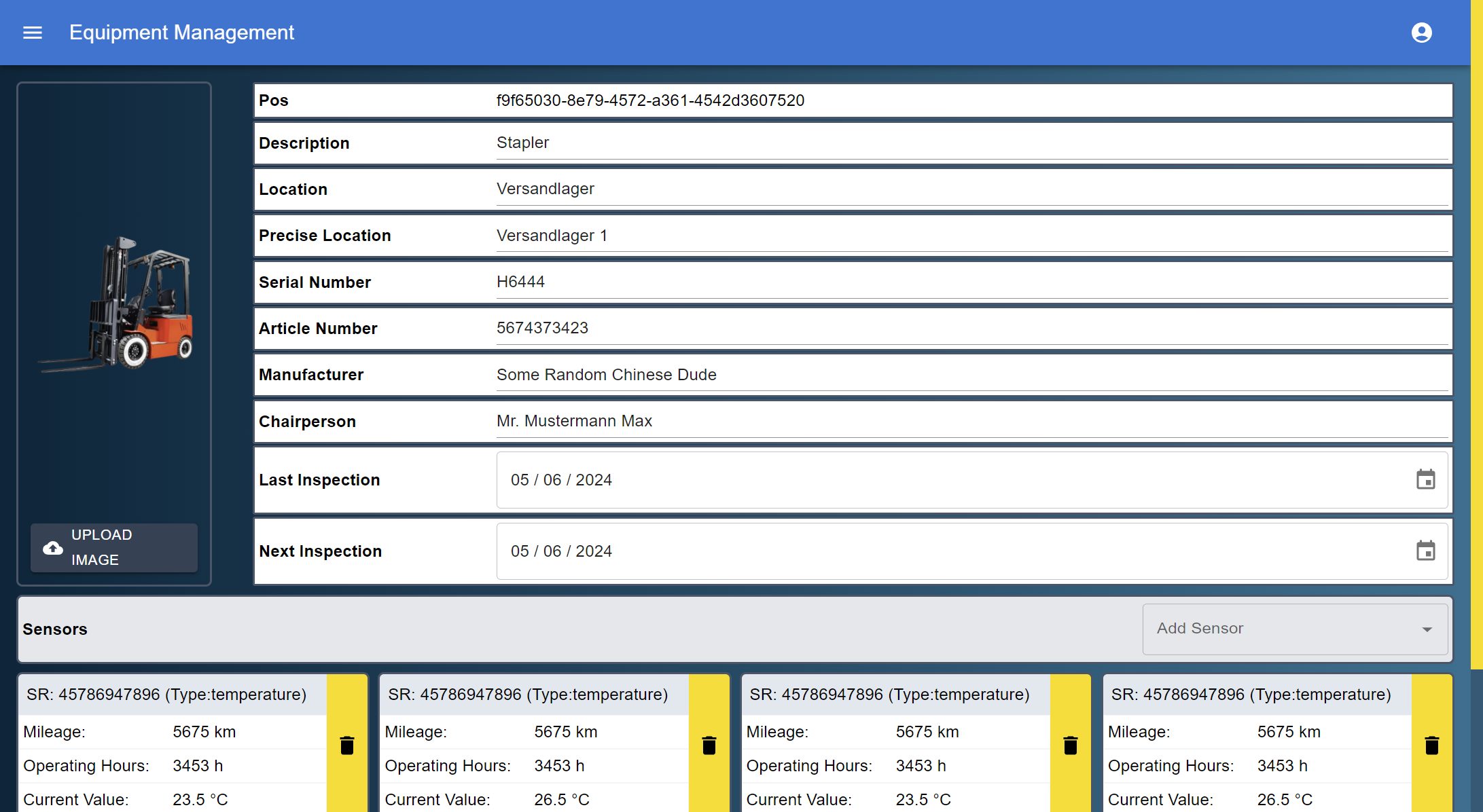Edit Precise Location field Versandlager 1
The height and width of the screenshot is (812, 1483).
tap(971, 236)
